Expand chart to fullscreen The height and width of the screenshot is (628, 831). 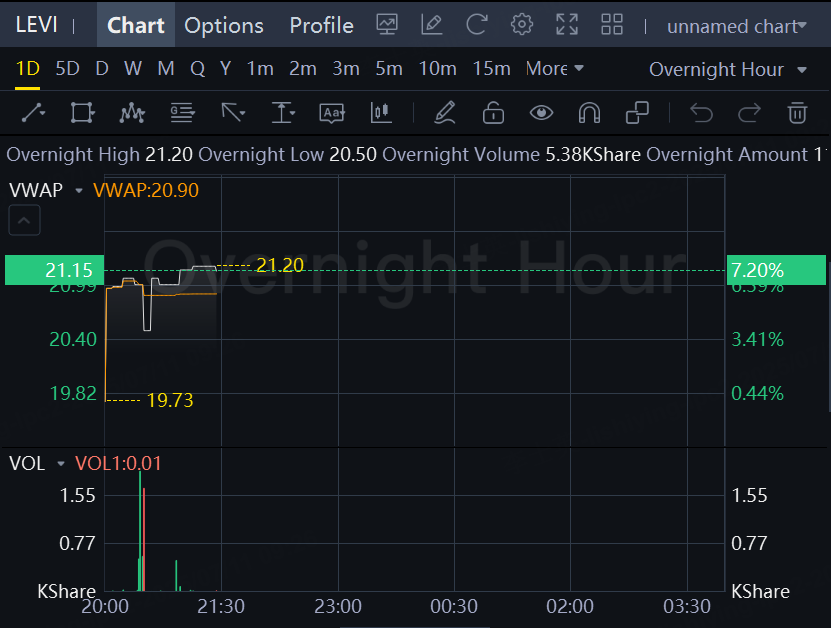coord(566,25)
